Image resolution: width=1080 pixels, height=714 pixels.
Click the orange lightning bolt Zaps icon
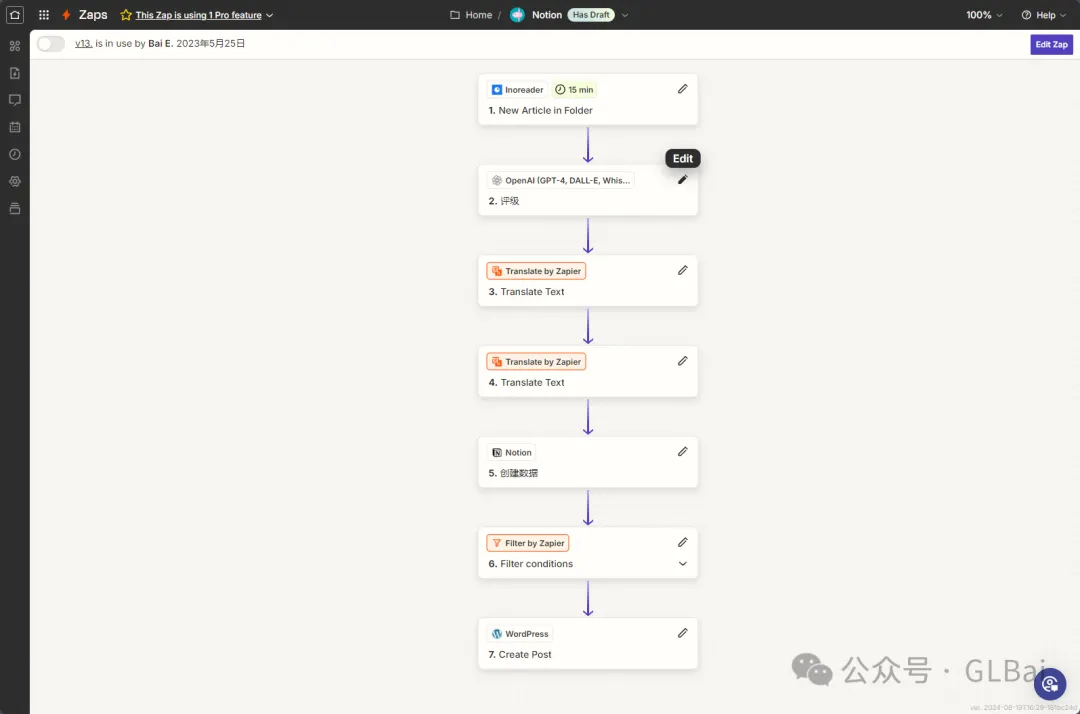(66, 14)
